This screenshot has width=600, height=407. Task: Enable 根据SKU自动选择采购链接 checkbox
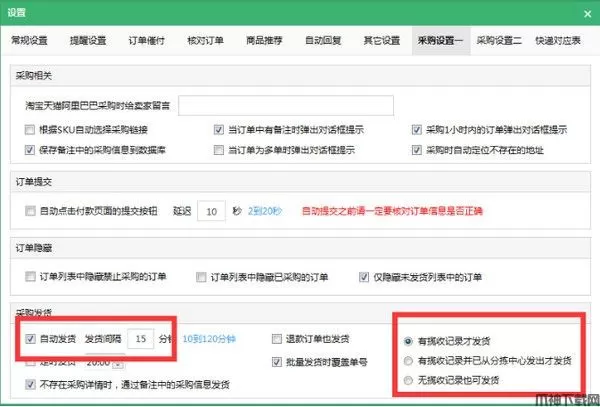pyautogui.click(x=30, y=130)
